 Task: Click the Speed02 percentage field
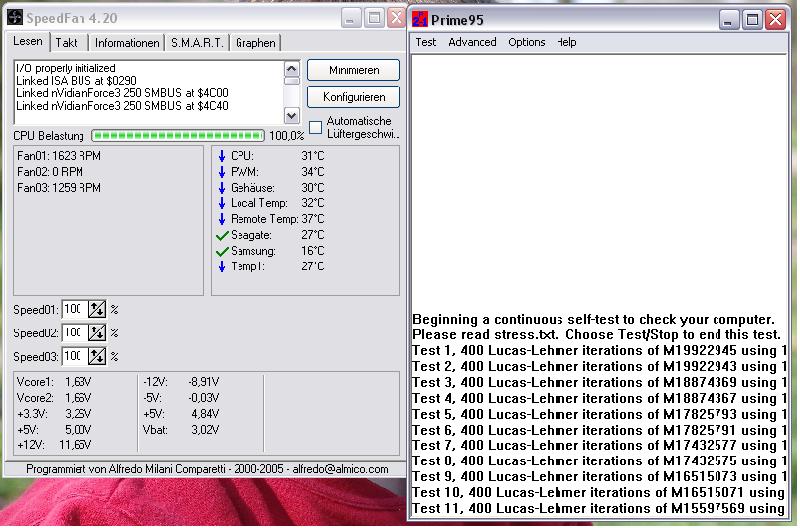tap(74, 333)
